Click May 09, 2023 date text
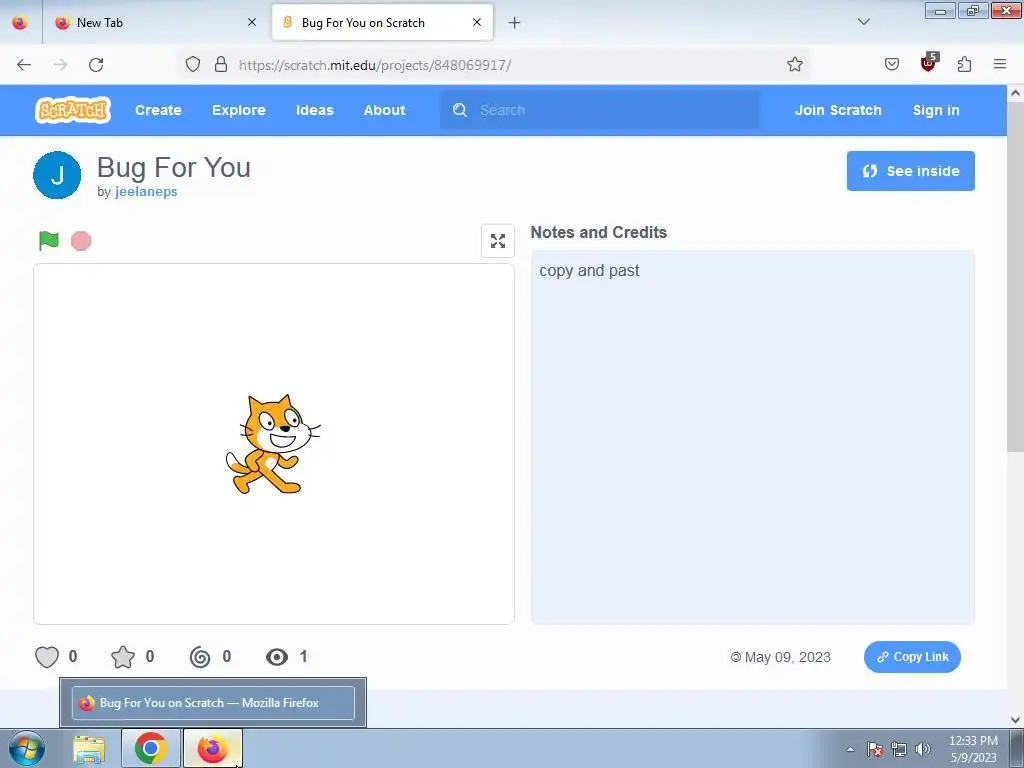 point(787,657)
